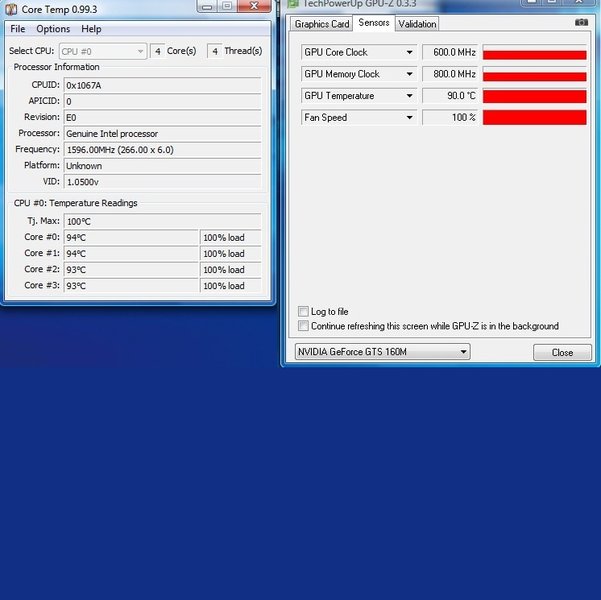Click the Close button in GPU-Z
The image size is (601, 600).
pos(562,352)
